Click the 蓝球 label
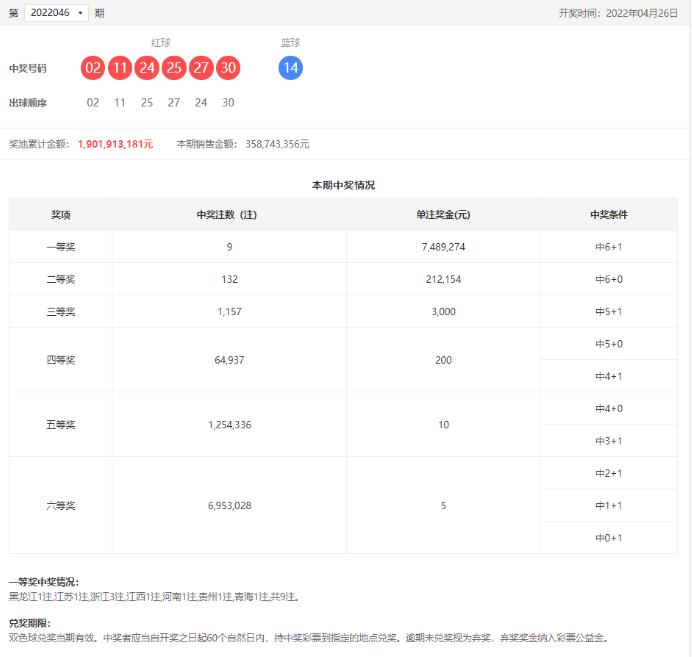Screen dimensions: 692x657 (291, 42)
